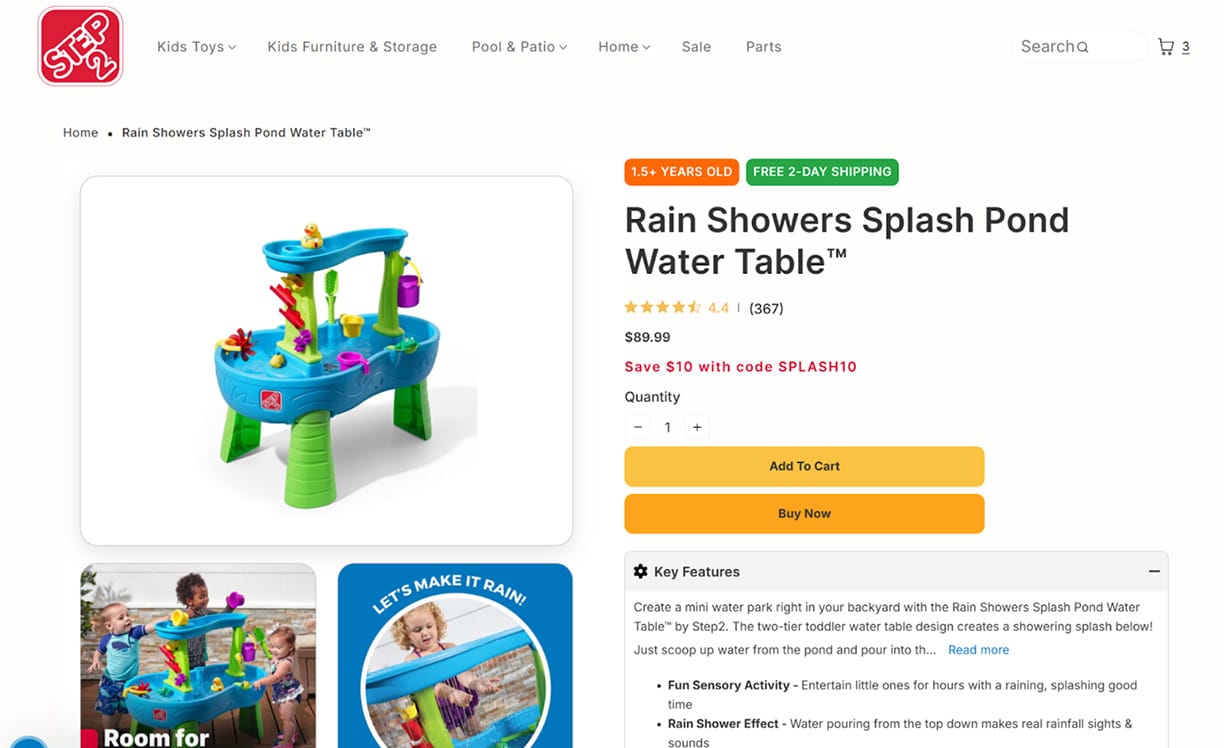
Task: Click the Read more link
Action: click(978, 650)
